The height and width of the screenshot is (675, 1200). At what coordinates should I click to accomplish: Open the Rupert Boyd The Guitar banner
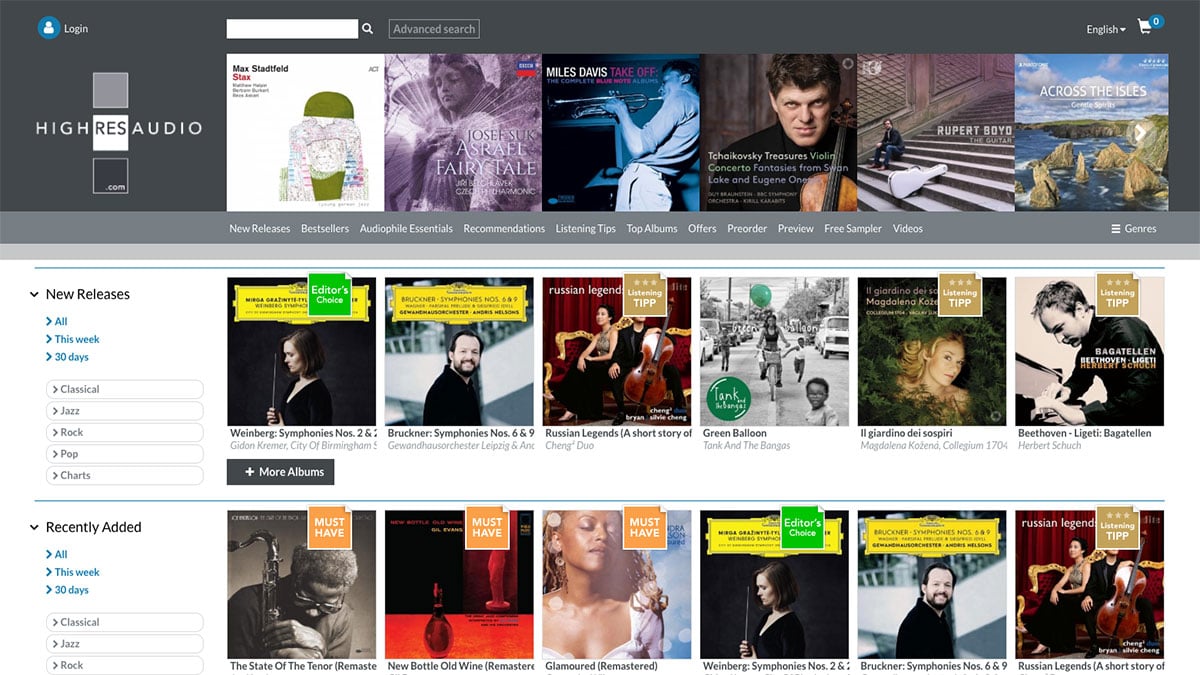tap(936, 133)
